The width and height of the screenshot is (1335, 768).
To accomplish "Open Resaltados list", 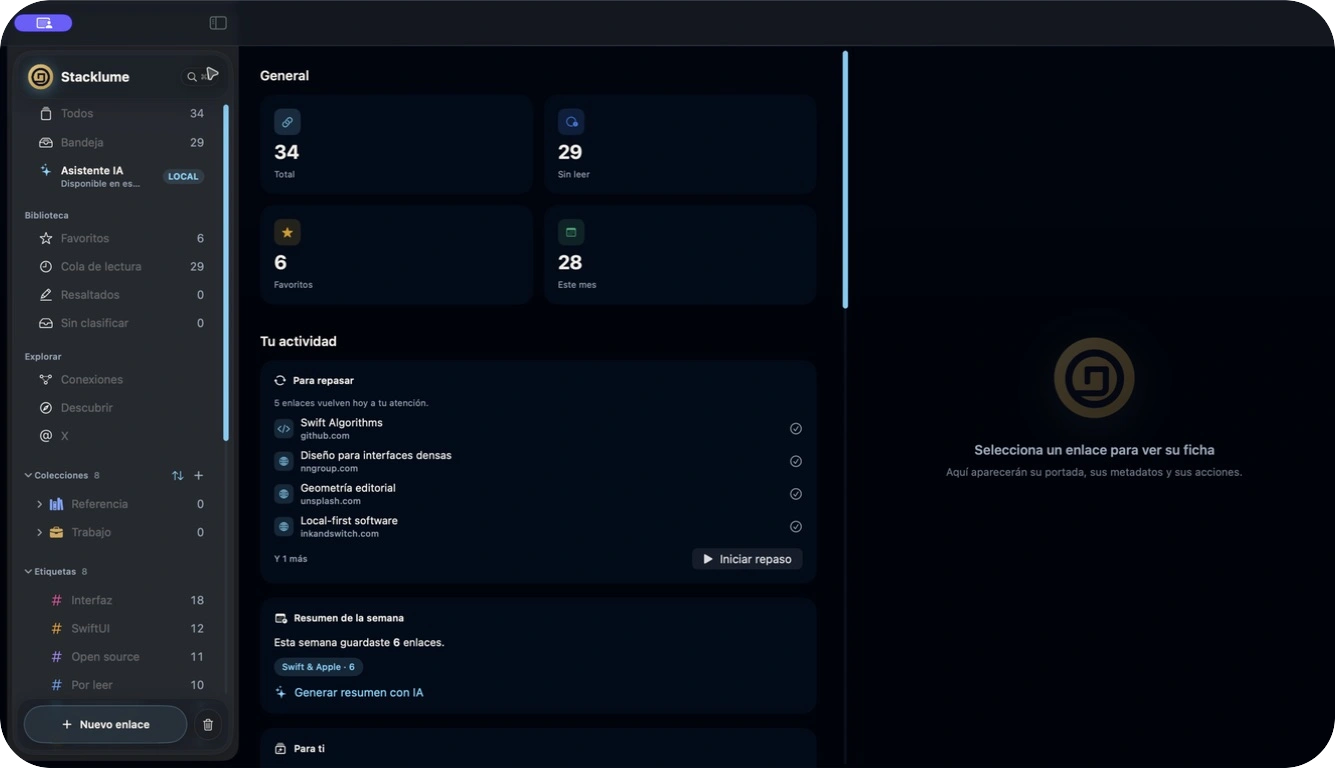I will [121, 295].
